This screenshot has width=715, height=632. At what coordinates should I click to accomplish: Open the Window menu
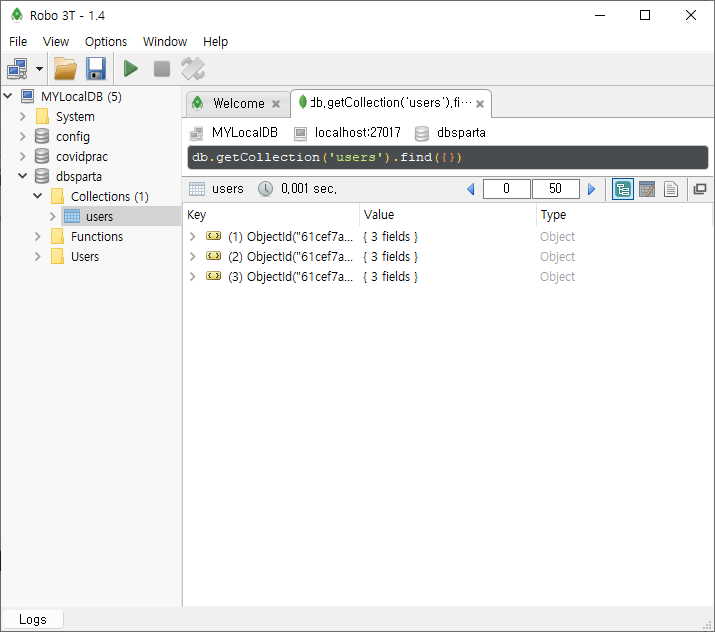click(x=165, y=41)
